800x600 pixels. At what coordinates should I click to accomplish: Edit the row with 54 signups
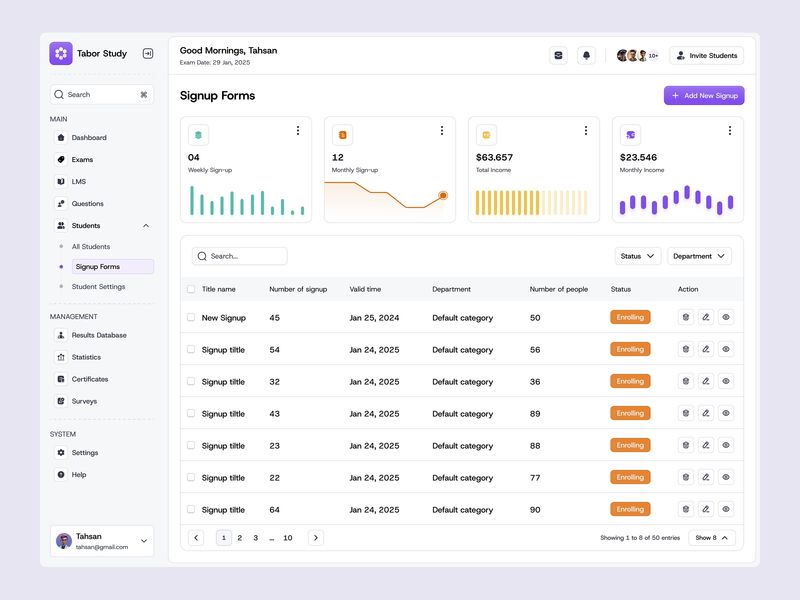[x=706, y=349]
